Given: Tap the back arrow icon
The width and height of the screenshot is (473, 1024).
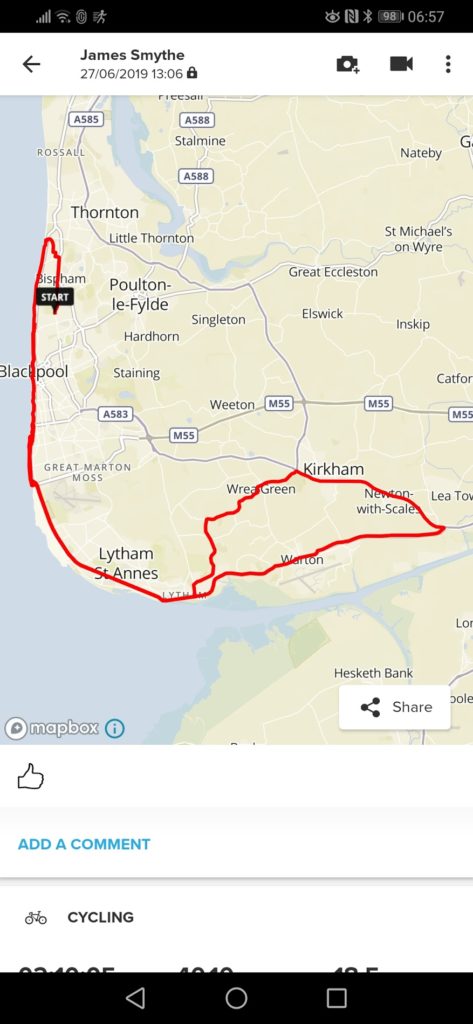Looking at the screenshot, I should pyautogui.click(x=31, y=63).
